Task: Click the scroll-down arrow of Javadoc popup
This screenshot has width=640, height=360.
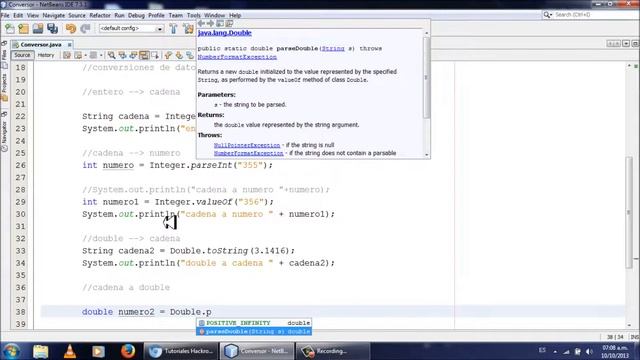Action: (x=427, y=155)
